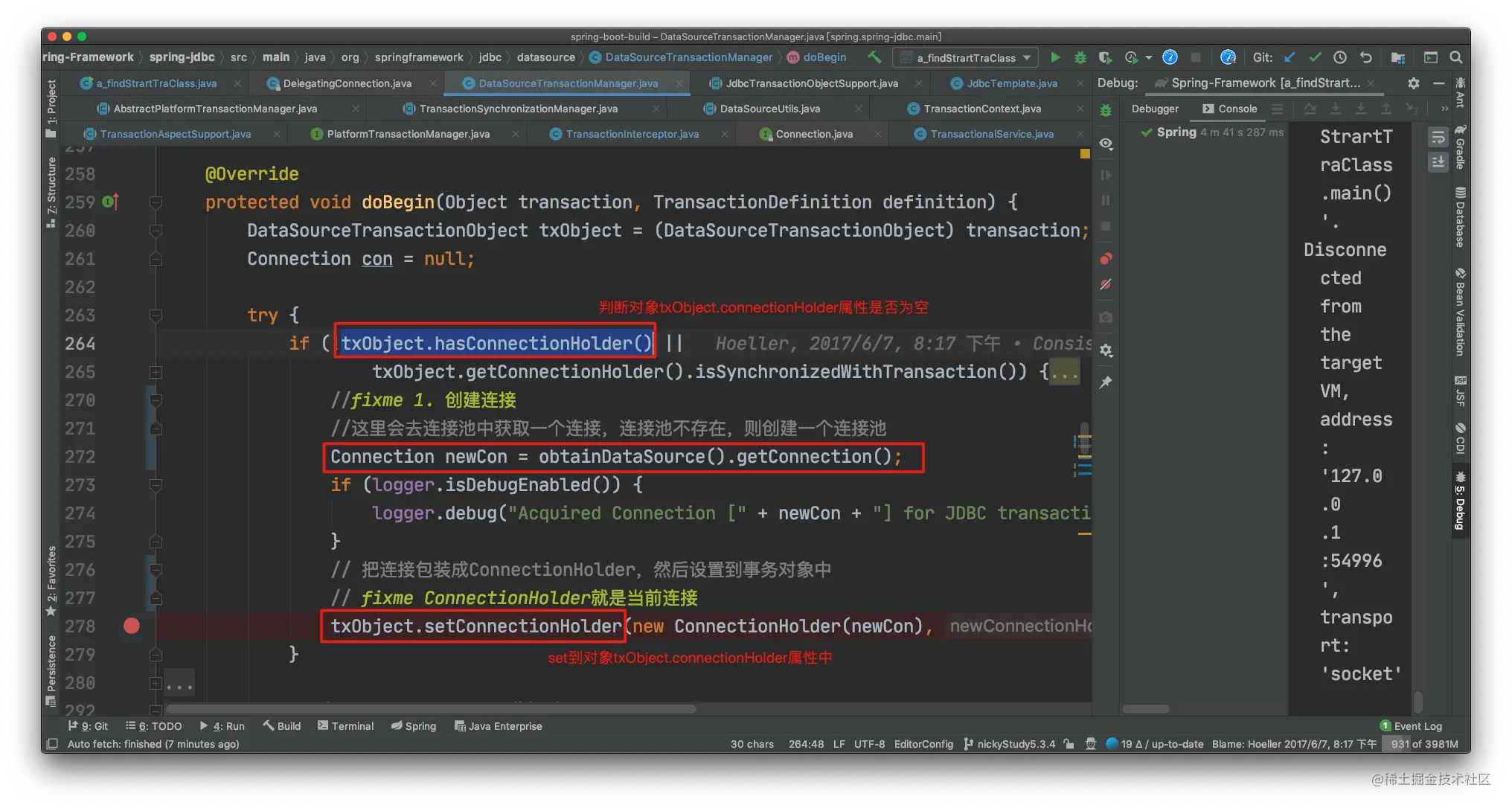Open Search Everywhere magnifier icon
The width and height of the screenshot is (1512, 808).
1456,57
